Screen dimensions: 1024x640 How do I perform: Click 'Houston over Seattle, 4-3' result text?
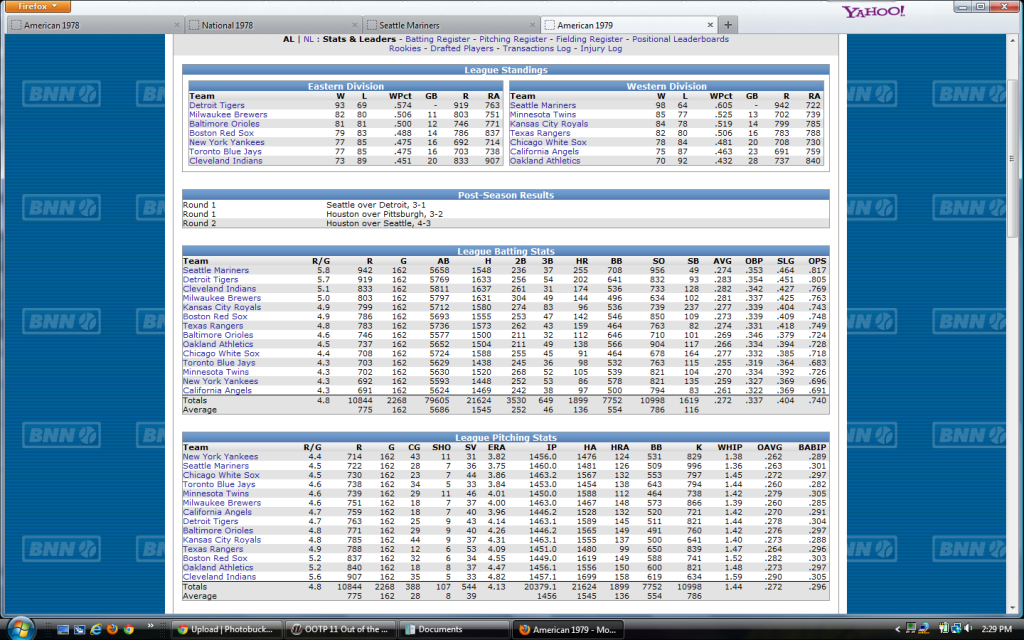(x=378, y=223)
